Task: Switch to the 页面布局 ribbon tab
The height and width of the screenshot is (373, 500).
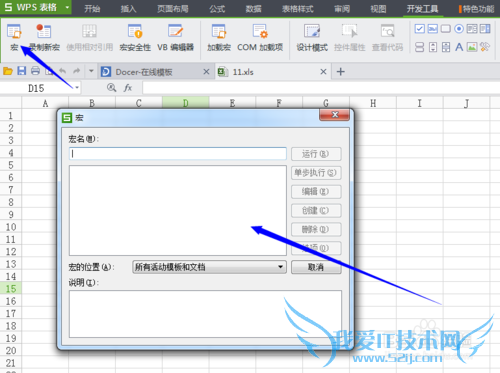Action: click(x=173, y=9)
